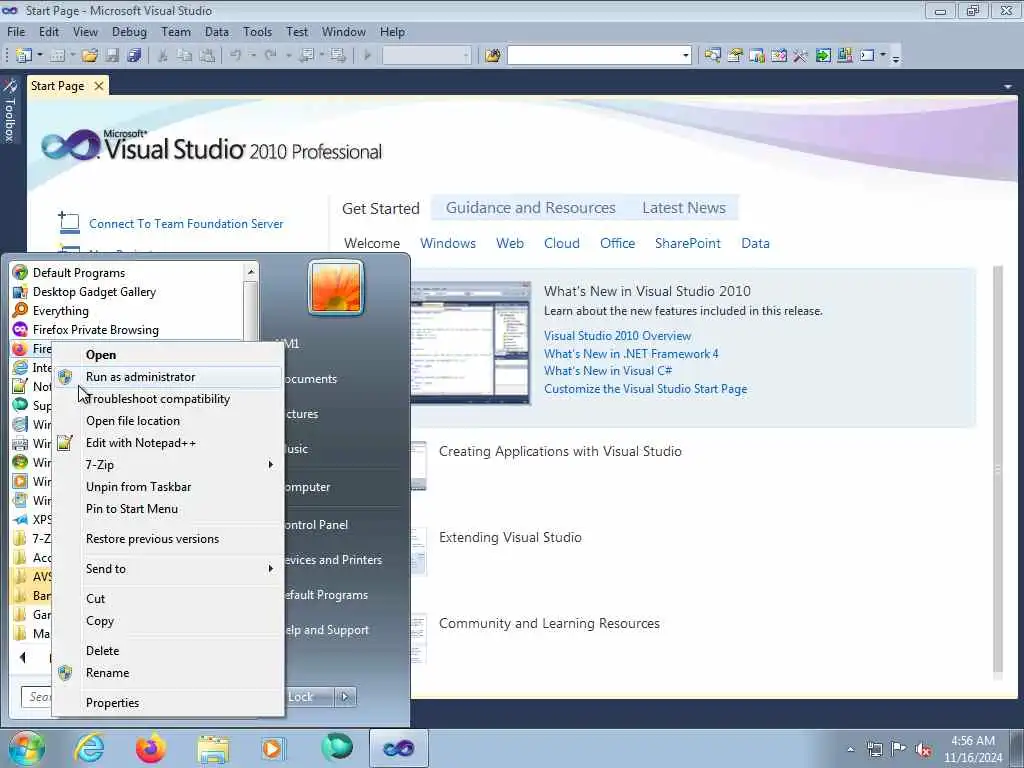Close the Start Page tab
The height and width of the screenshot is (768, 1024).
click(x=99, y=86)
